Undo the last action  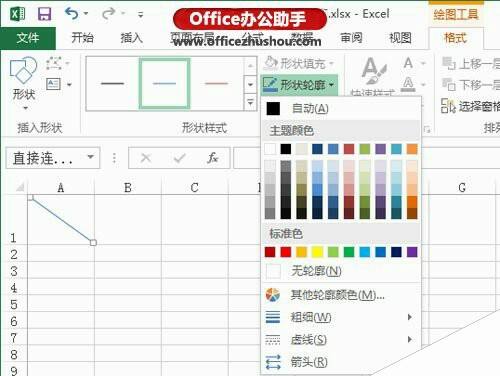(71, 14)
